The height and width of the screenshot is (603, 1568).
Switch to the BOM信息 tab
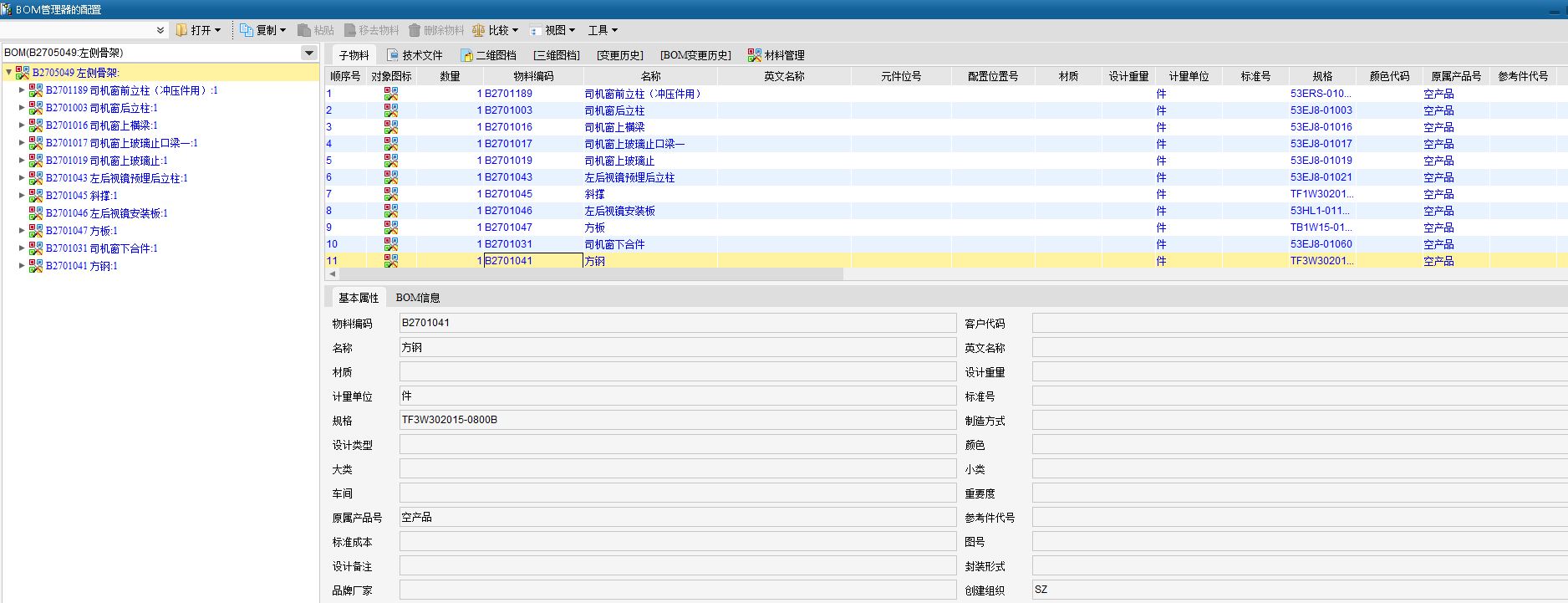pyautogui.click(x=417, y=298)
